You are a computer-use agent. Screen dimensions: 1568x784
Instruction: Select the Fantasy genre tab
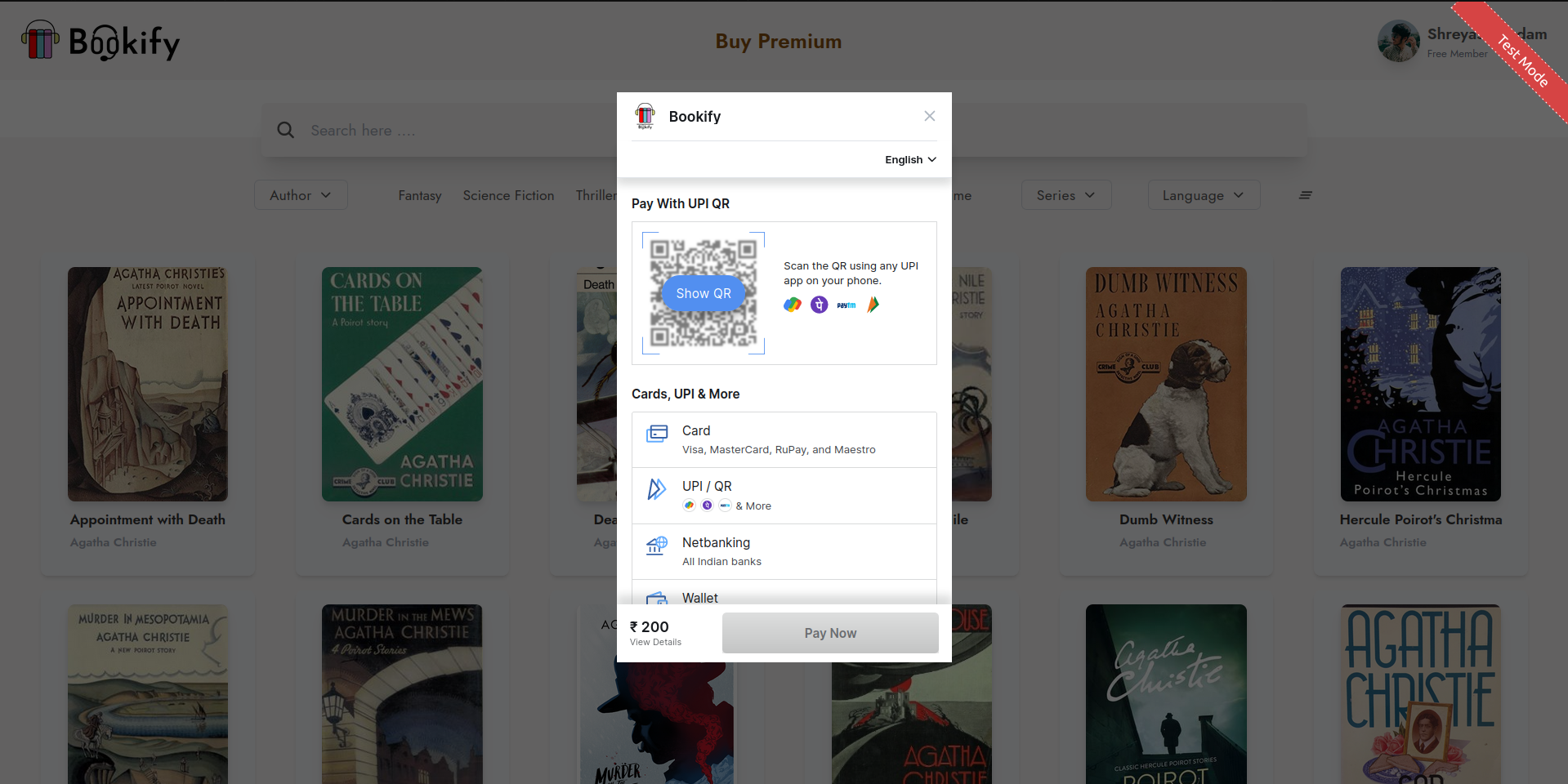click(x=420, y=195)
